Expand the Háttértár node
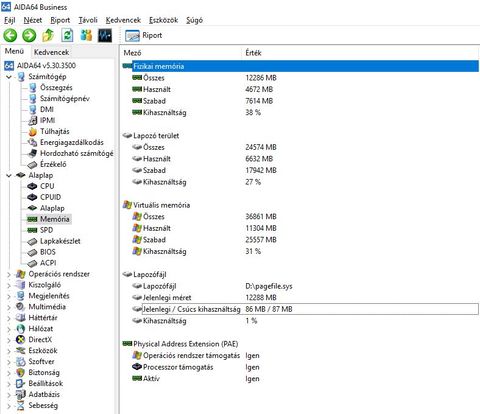Screen dimensions: 480x414 pos(9,318)
